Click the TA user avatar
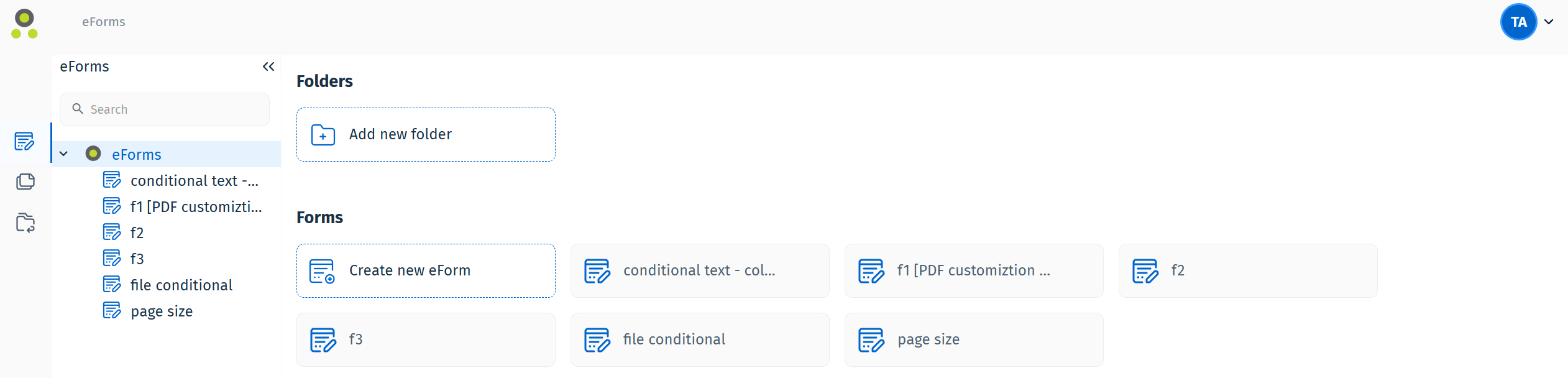1568x378 pixels. coord(1518,22)
